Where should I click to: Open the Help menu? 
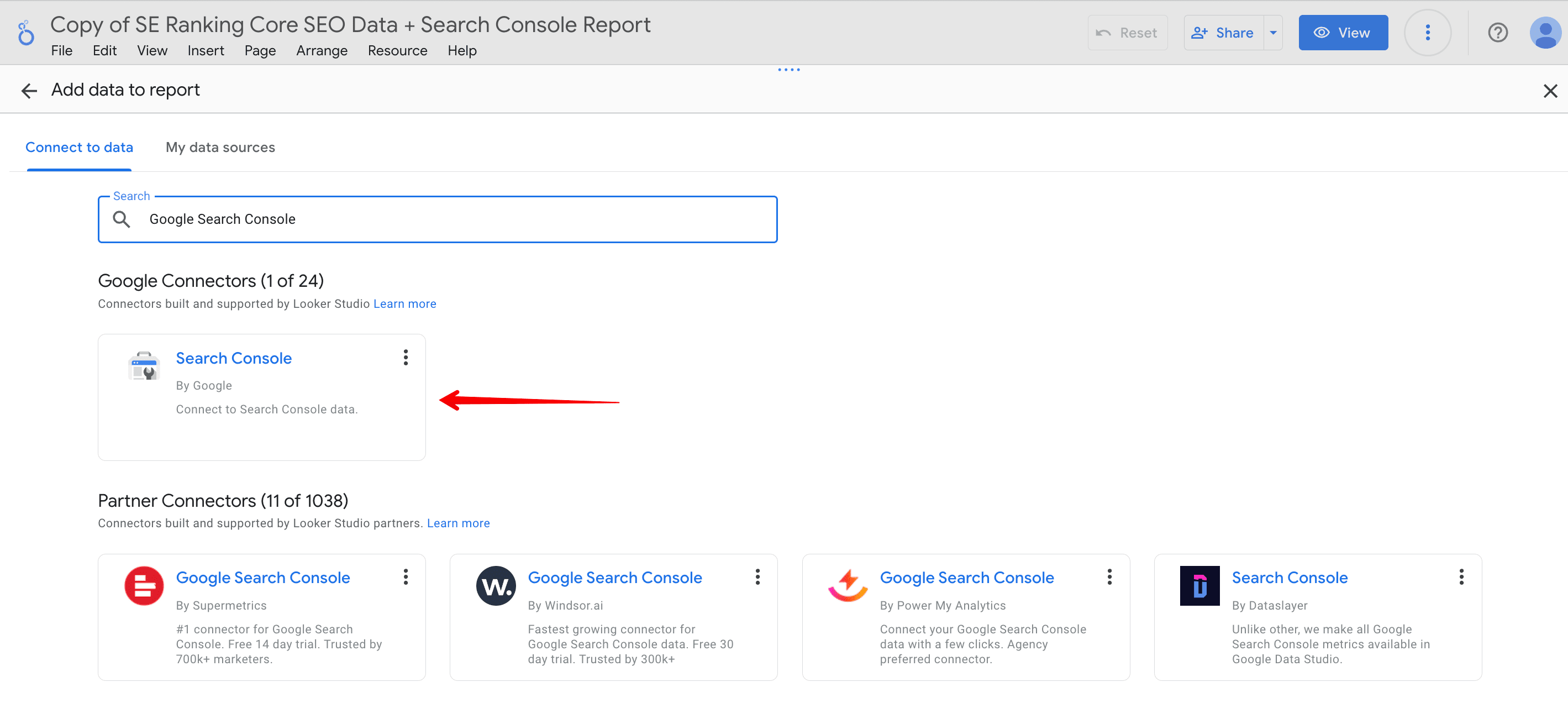462,50
